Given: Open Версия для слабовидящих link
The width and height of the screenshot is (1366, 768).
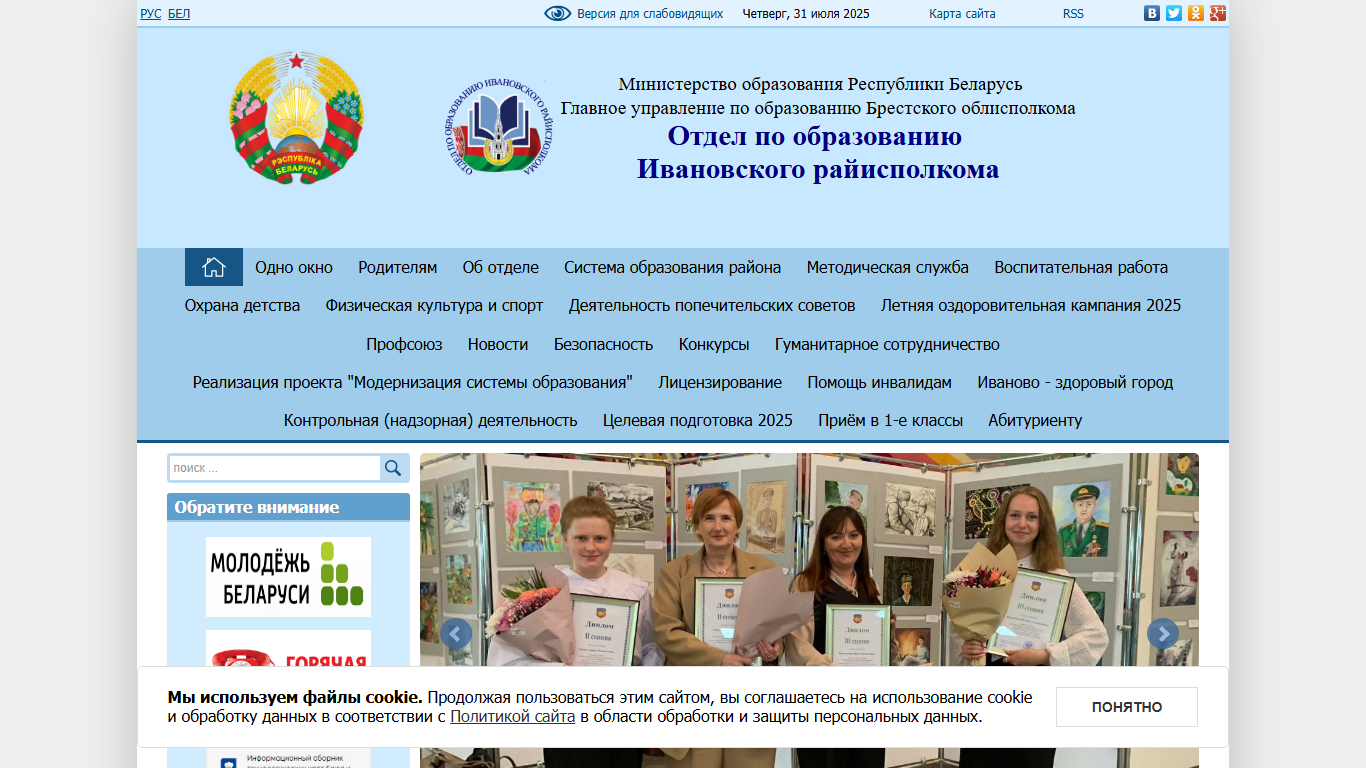Looking at the screenshot, I should click(x=650, y=14).
